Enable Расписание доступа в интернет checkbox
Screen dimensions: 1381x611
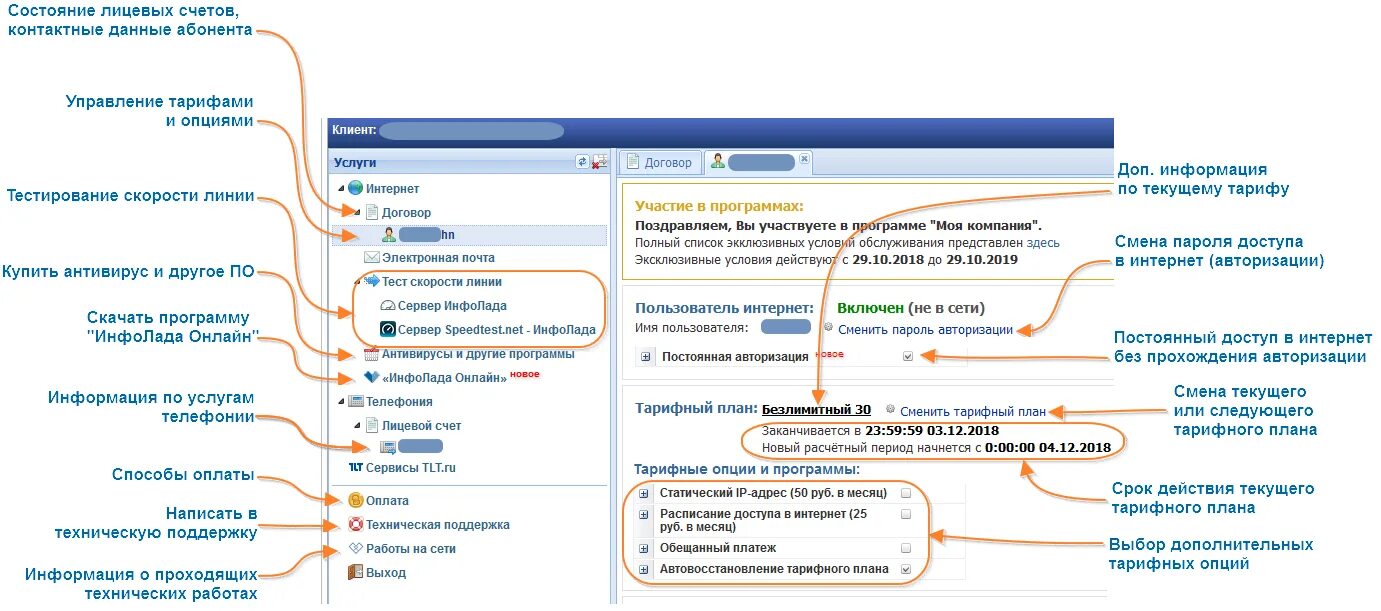click(906, 514)
